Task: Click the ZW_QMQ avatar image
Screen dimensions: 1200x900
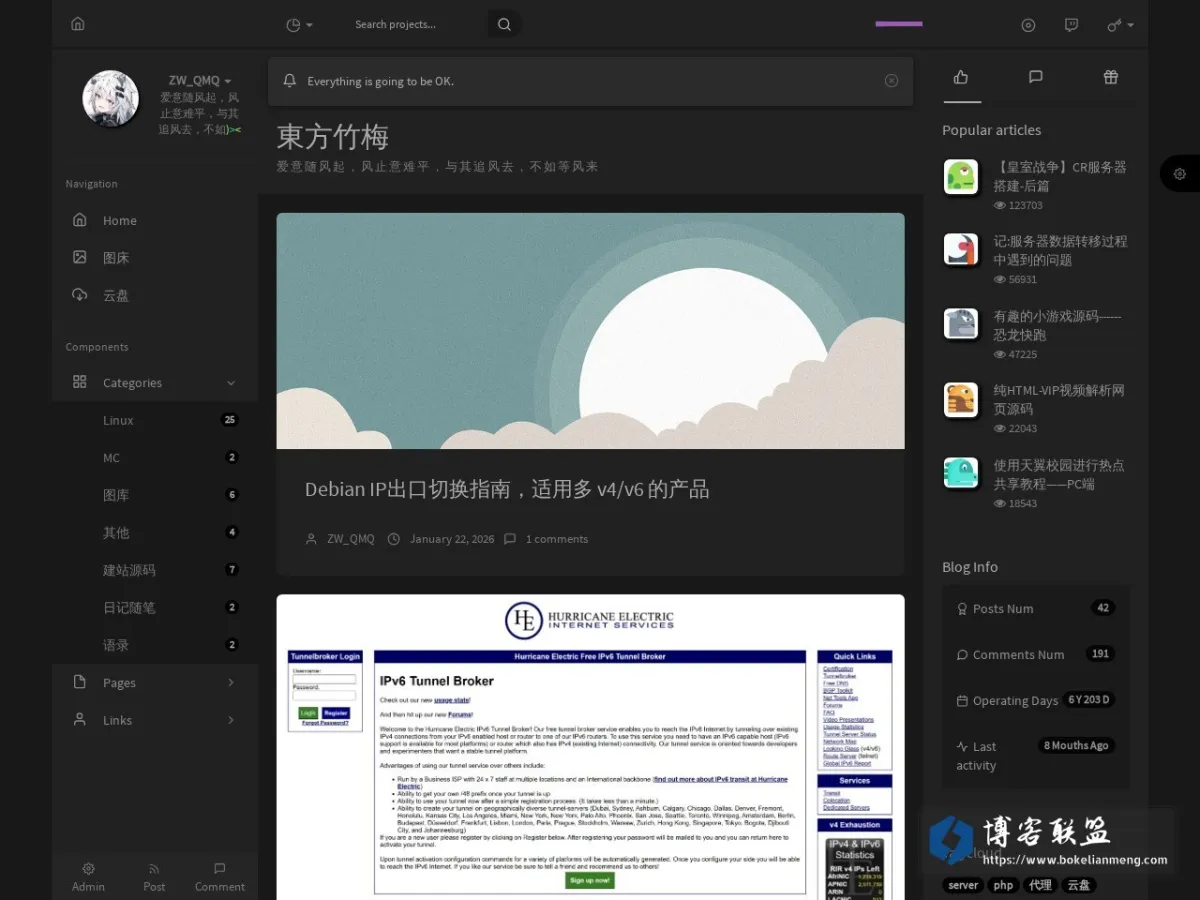Action: 110,98
